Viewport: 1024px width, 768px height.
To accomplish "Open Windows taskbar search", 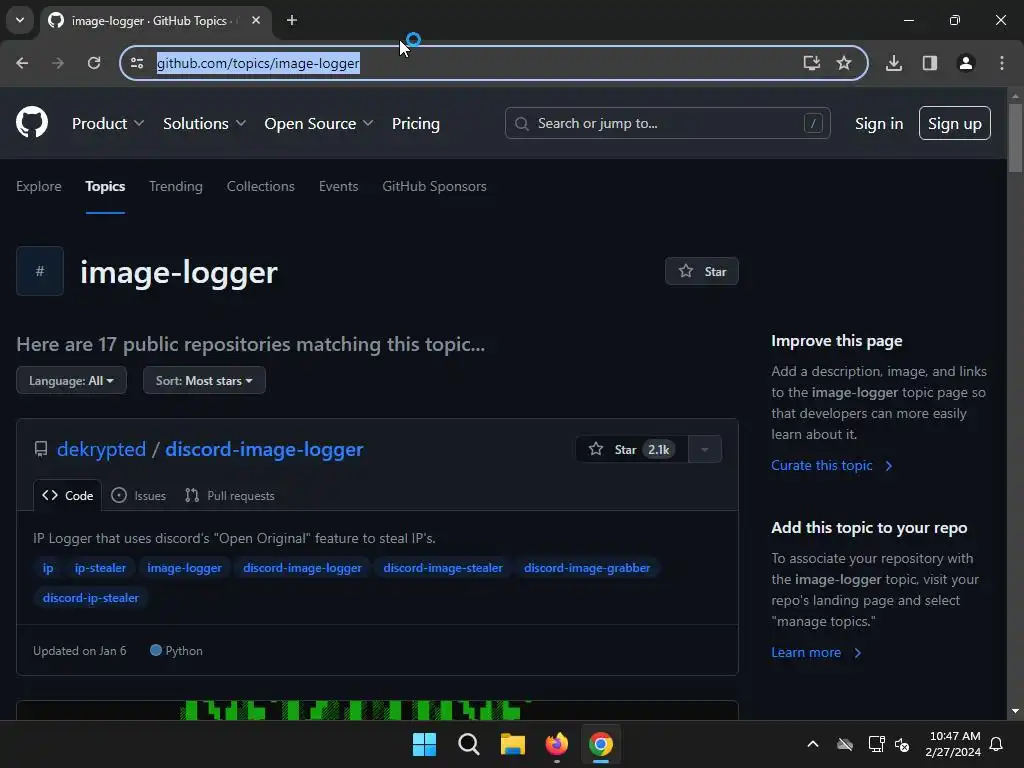I will [469, 744].
